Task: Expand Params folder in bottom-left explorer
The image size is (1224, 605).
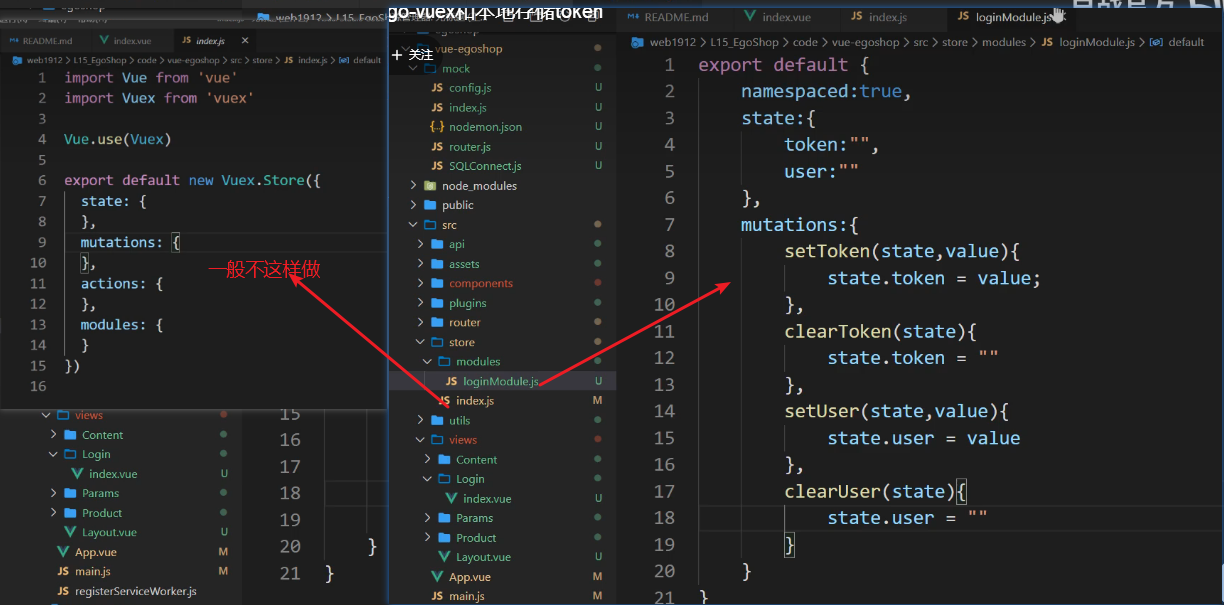Action: [x=54, y=493]
